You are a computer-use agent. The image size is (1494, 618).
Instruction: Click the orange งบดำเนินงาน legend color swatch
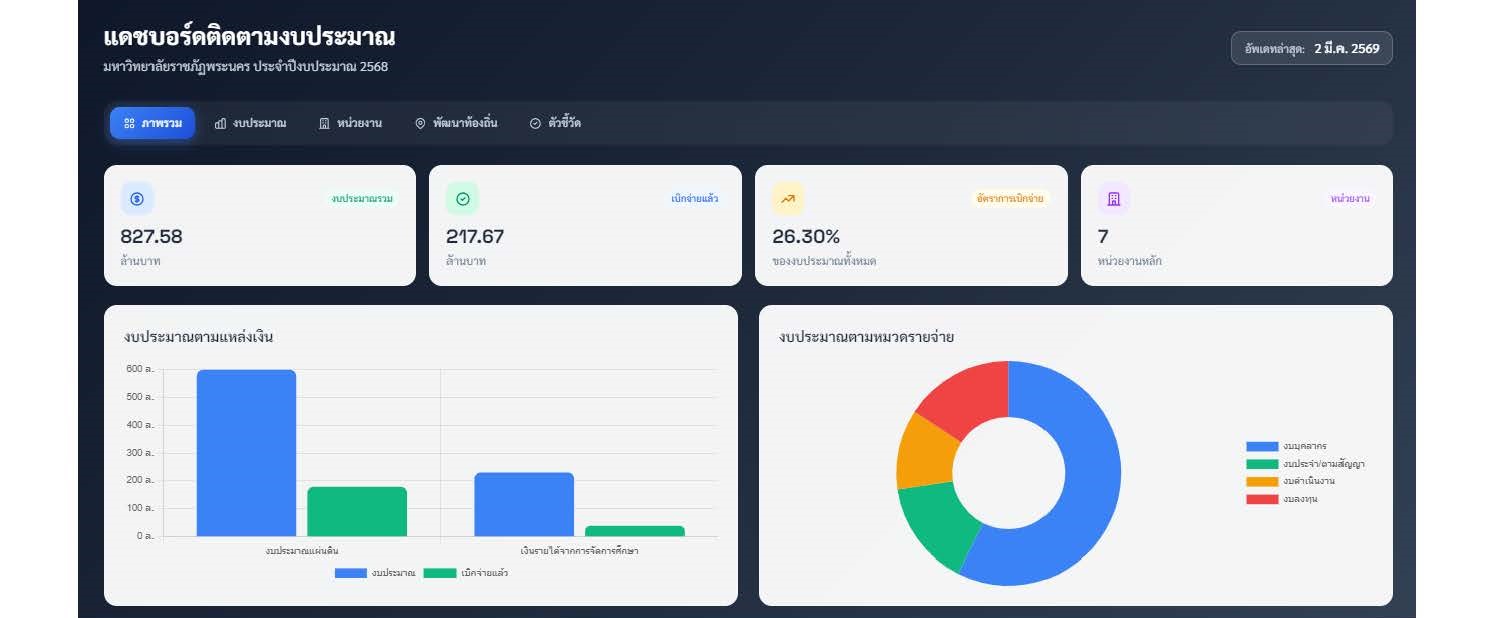click(x=1261, y=481)
